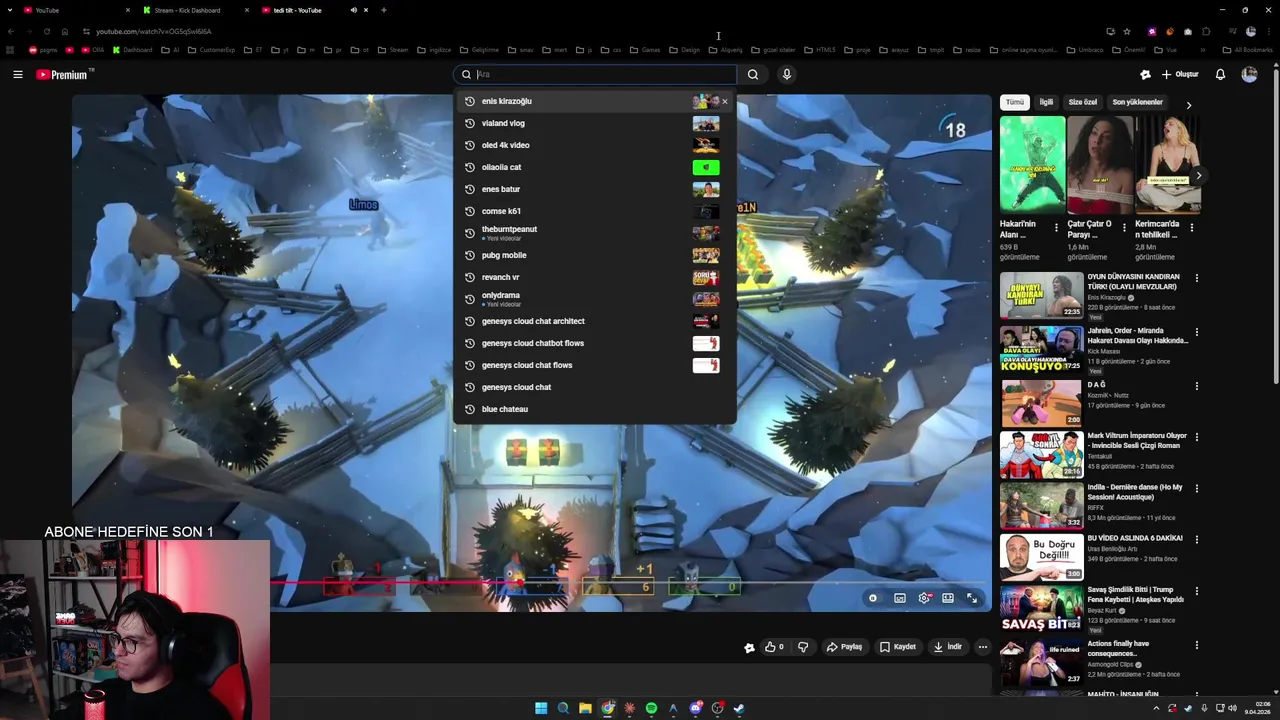This screenshot has width=1280, height=720.
Task: Open Discord from the taskbar
Action: tap(695, 708)
